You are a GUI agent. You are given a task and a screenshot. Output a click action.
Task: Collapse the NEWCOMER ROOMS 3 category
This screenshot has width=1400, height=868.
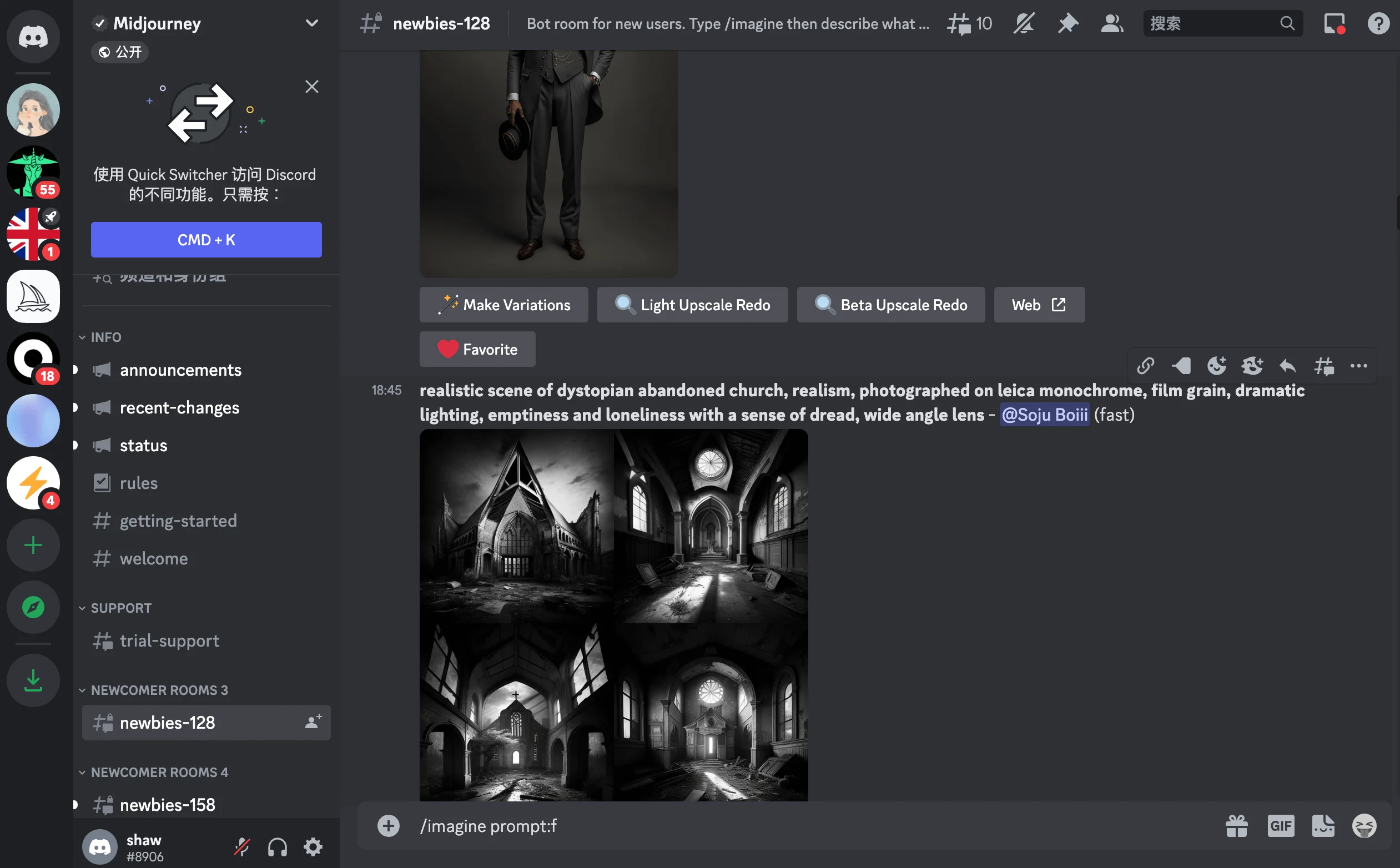pos(159,690)
